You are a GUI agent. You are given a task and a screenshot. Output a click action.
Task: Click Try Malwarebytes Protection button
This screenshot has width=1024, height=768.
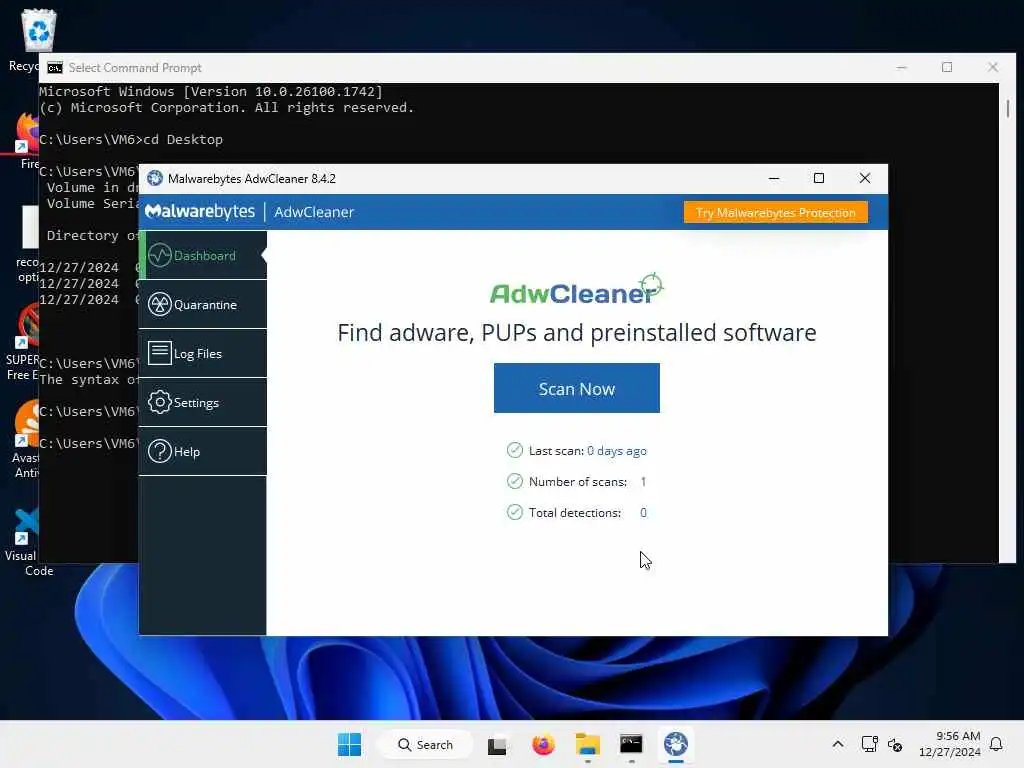pyautogui.click(x=775, y=212)
